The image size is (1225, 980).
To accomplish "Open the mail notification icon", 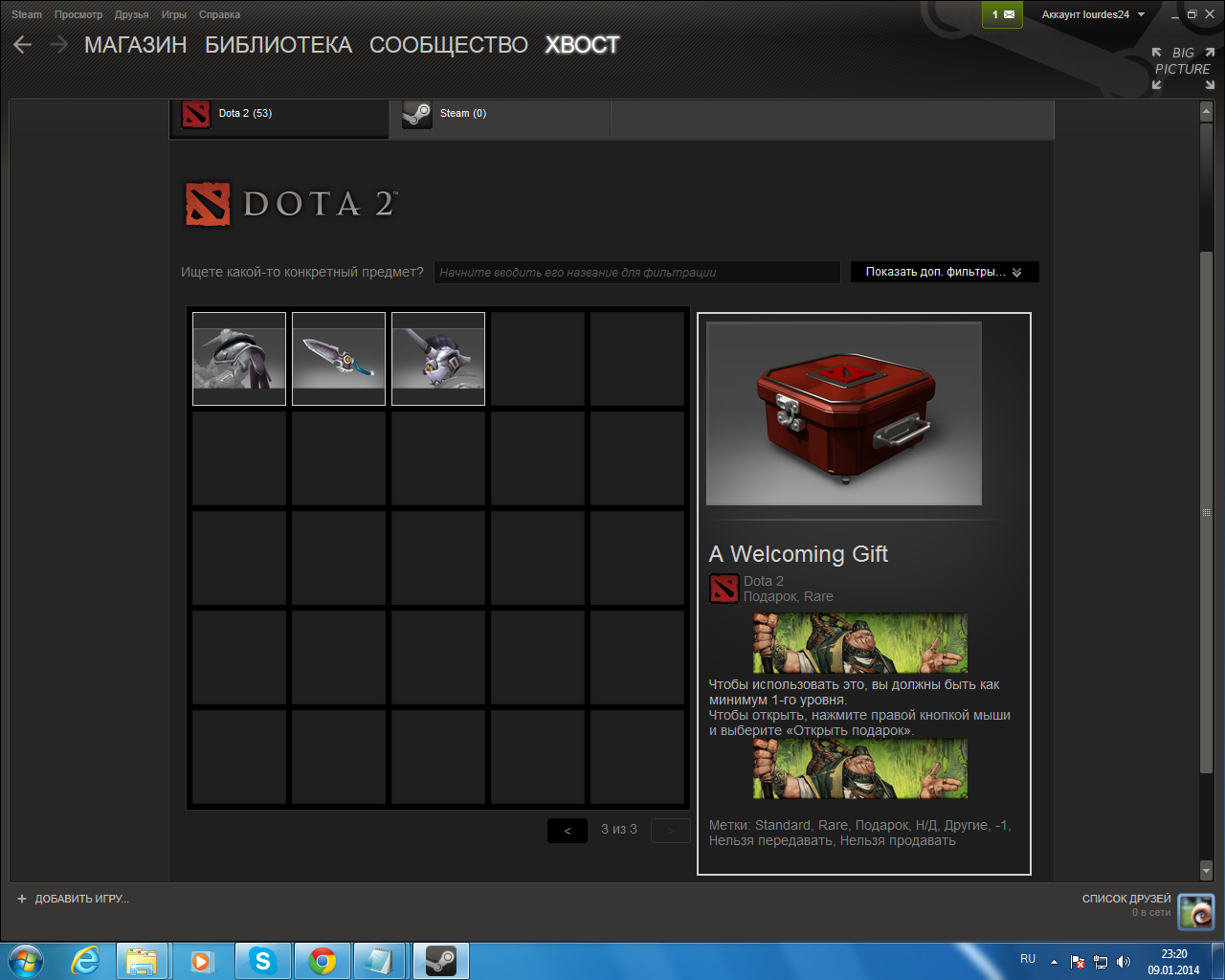I will point(1002,14).
